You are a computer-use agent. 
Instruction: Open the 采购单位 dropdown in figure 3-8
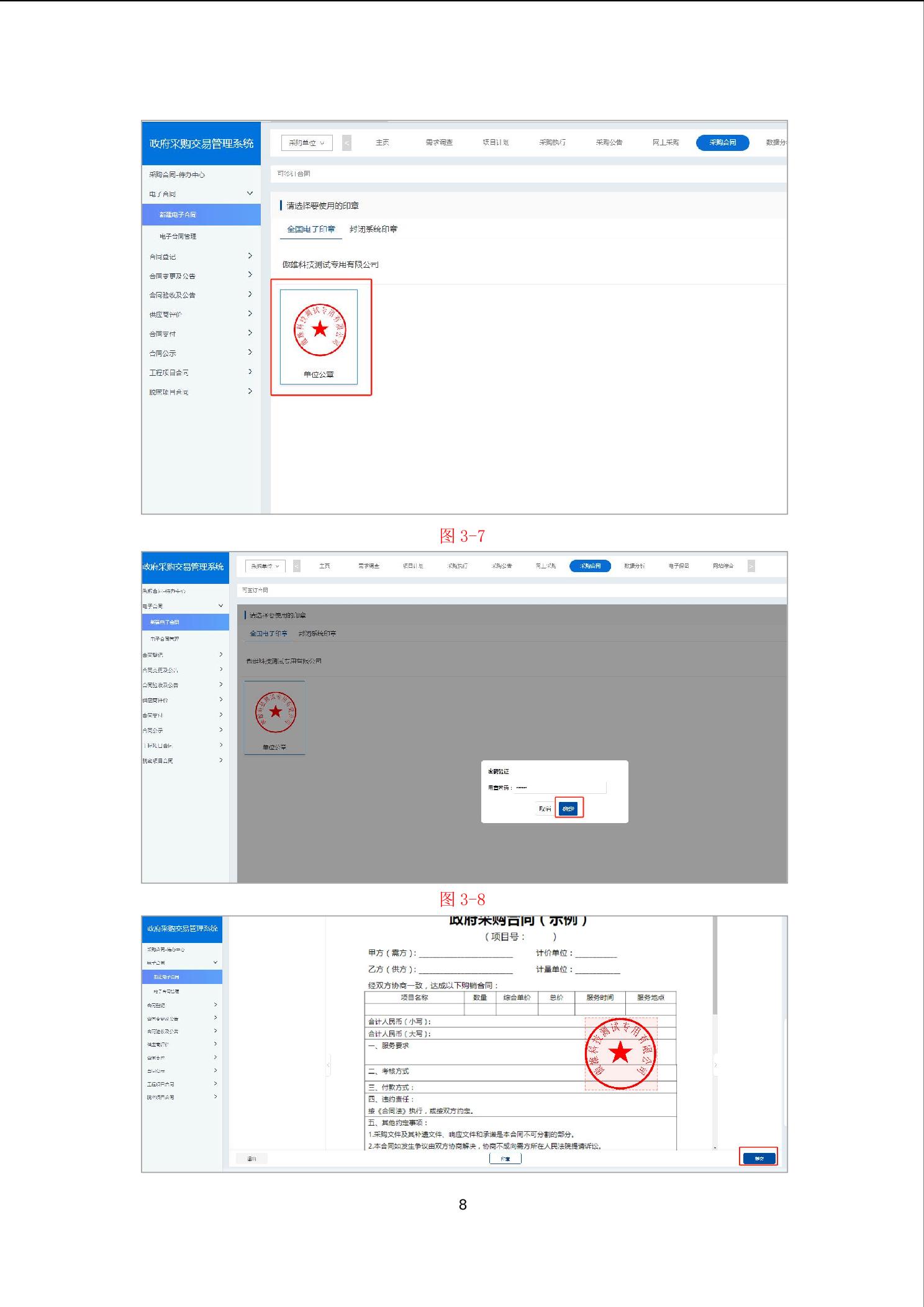pos(265,566)
